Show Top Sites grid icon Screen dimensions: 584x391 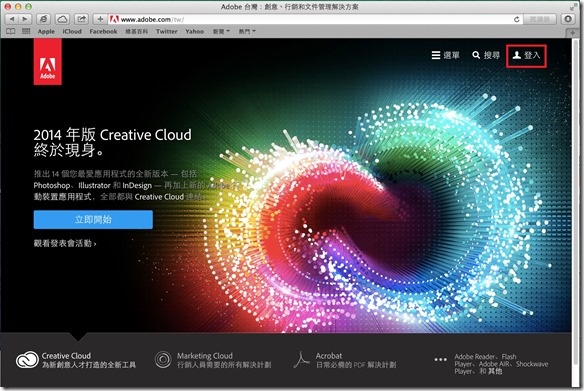click(x=26, y=31)
